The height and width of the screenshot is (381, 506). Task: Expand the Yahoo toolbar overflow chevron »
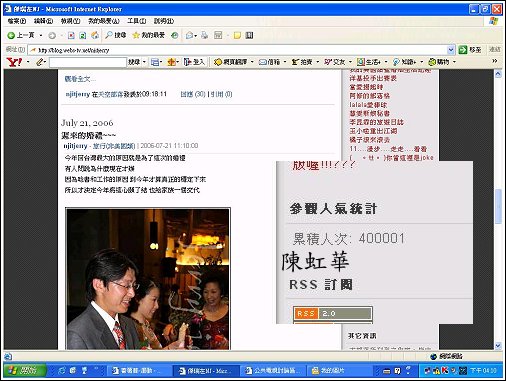(495, 61)
